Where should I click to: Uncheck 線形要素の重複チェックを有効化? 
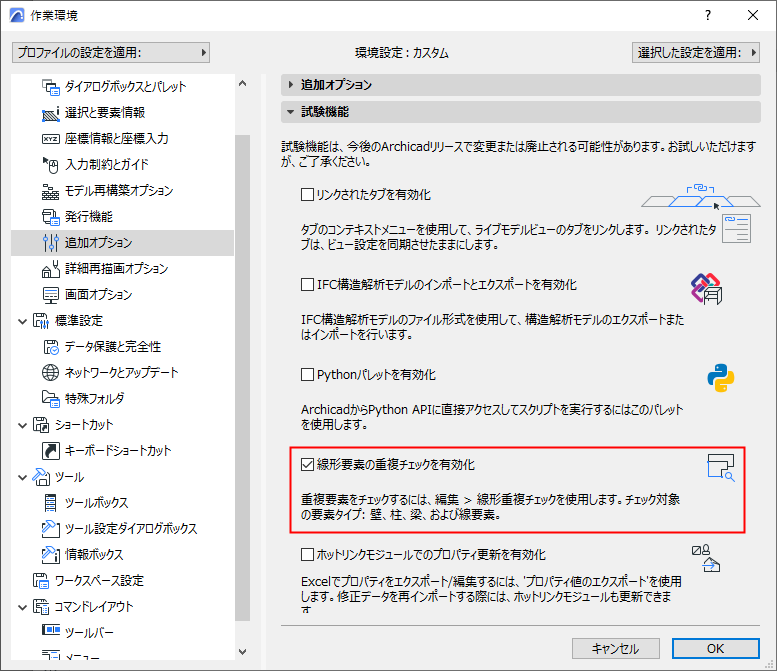(x=307, y=464)
